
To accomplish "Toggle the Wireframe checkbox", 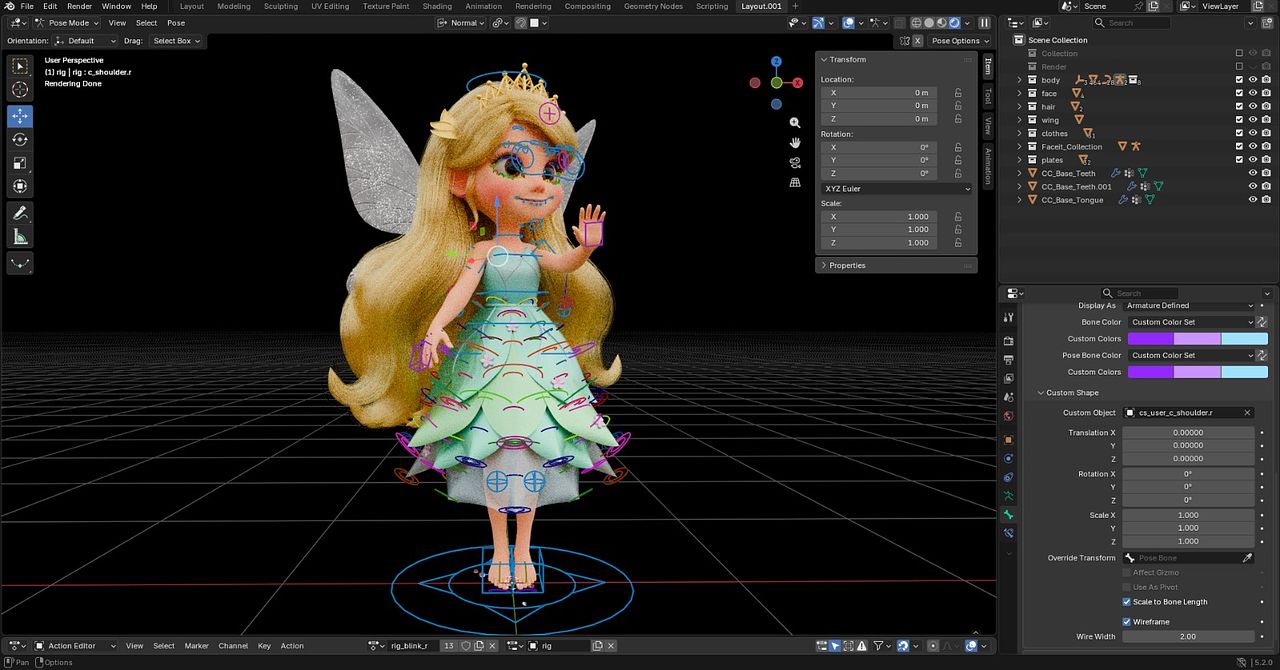I will [x=1127, y=622].
